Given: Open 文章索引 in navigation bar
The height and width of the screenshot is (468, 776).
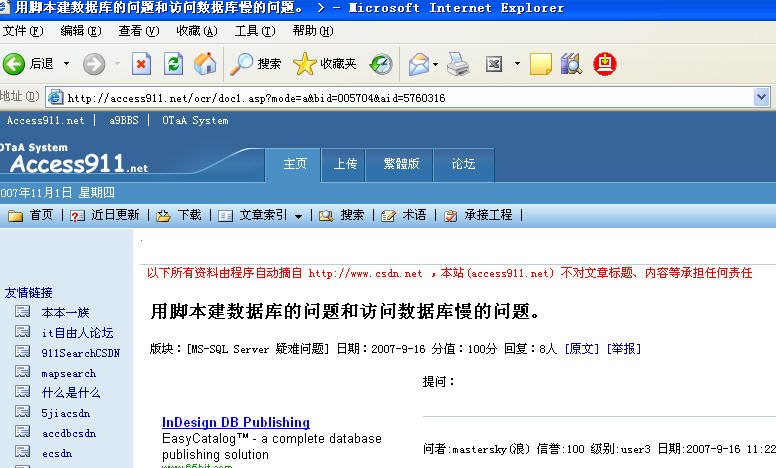Looking at the screenshot, I should [x=263, y=215].
